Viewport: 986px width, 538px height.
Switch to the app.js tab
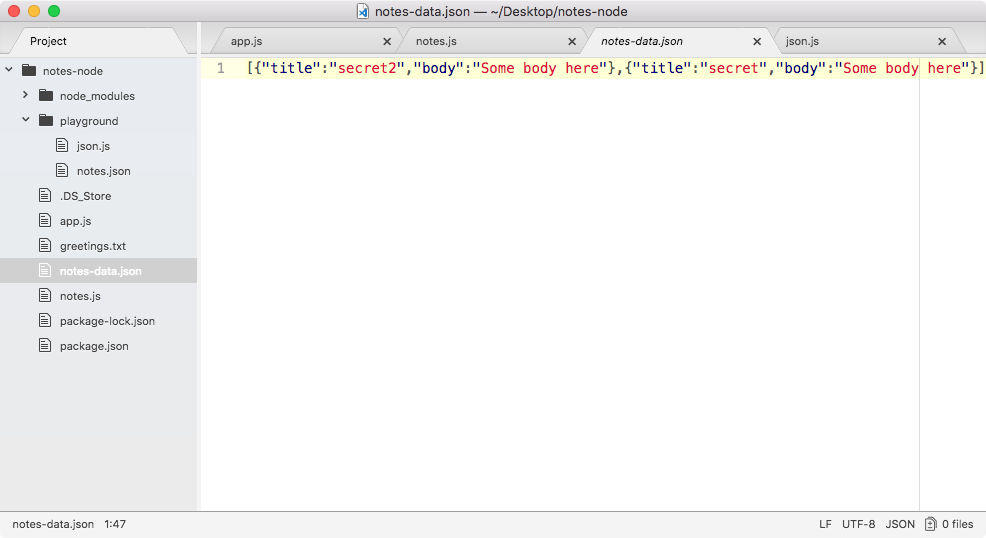point(246,41)
